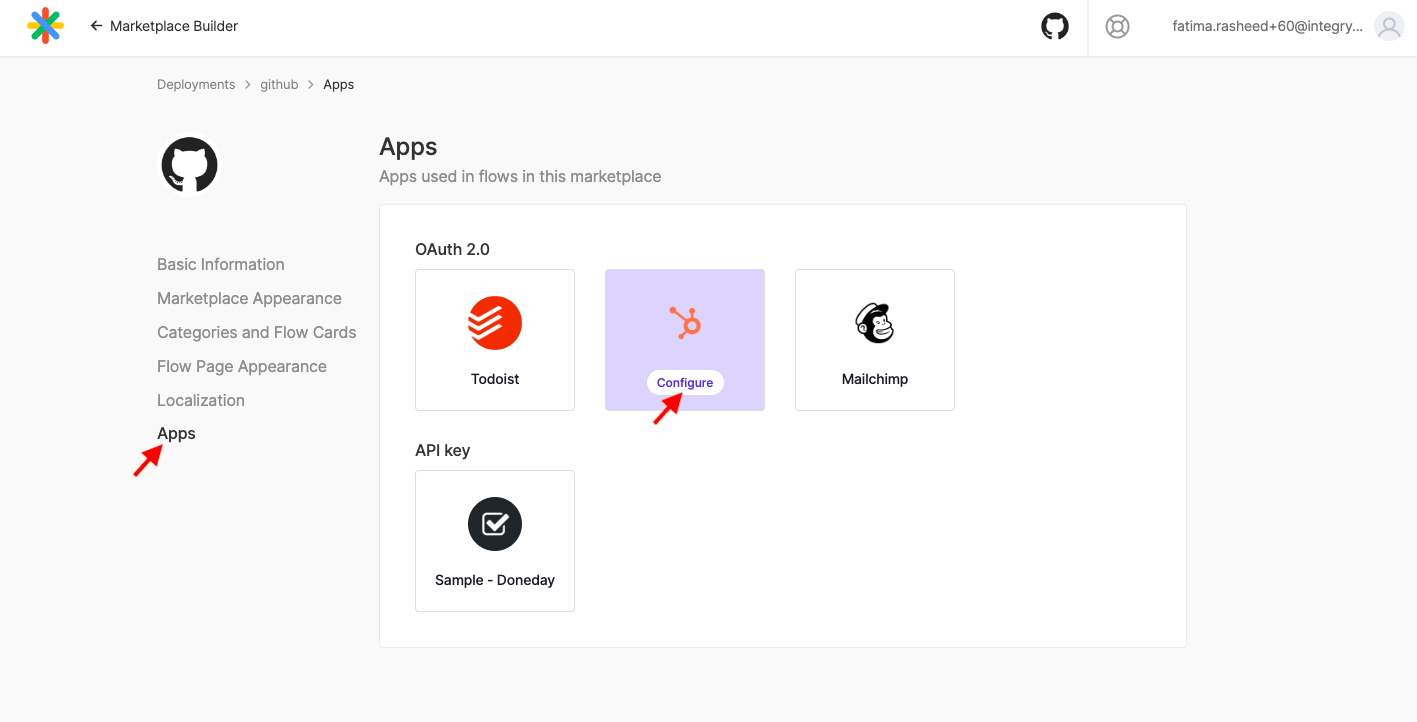Click Deployments breadcrumb link
1417x722 pixels.
(x=196, y=85)
